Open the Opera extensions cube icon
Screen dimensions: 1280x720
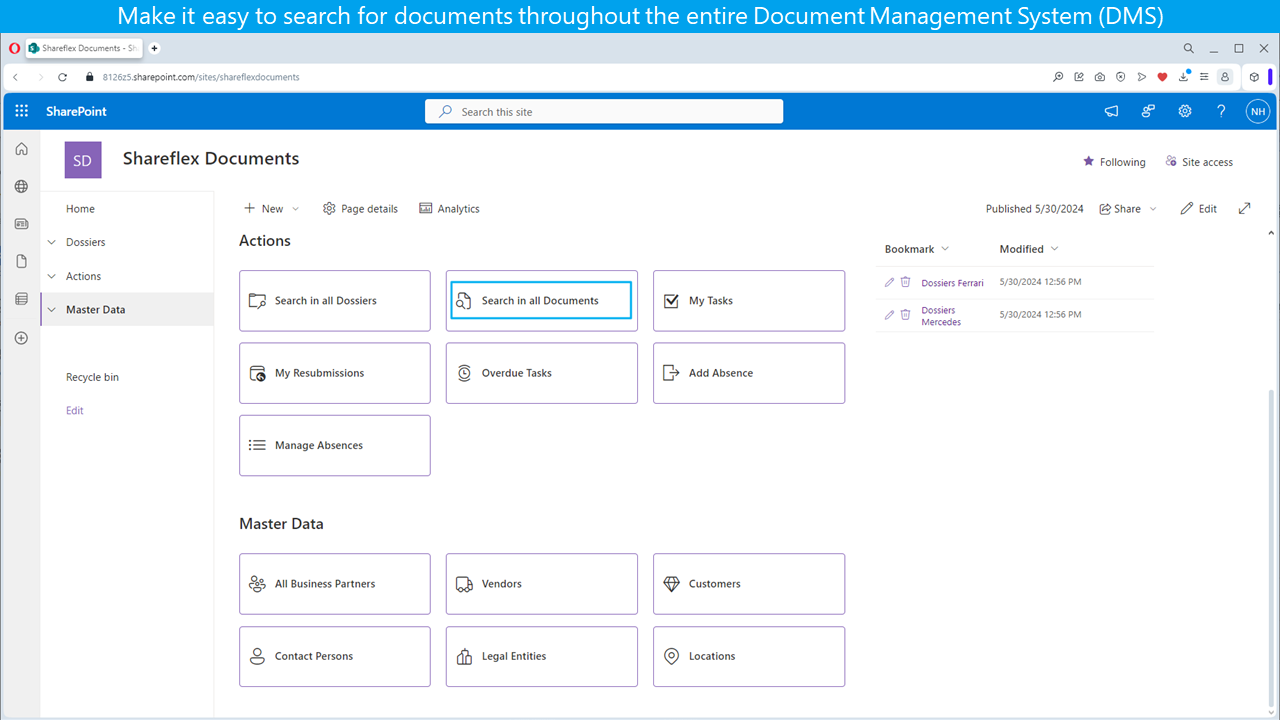pyautogui.click(x=1254, y=77)
